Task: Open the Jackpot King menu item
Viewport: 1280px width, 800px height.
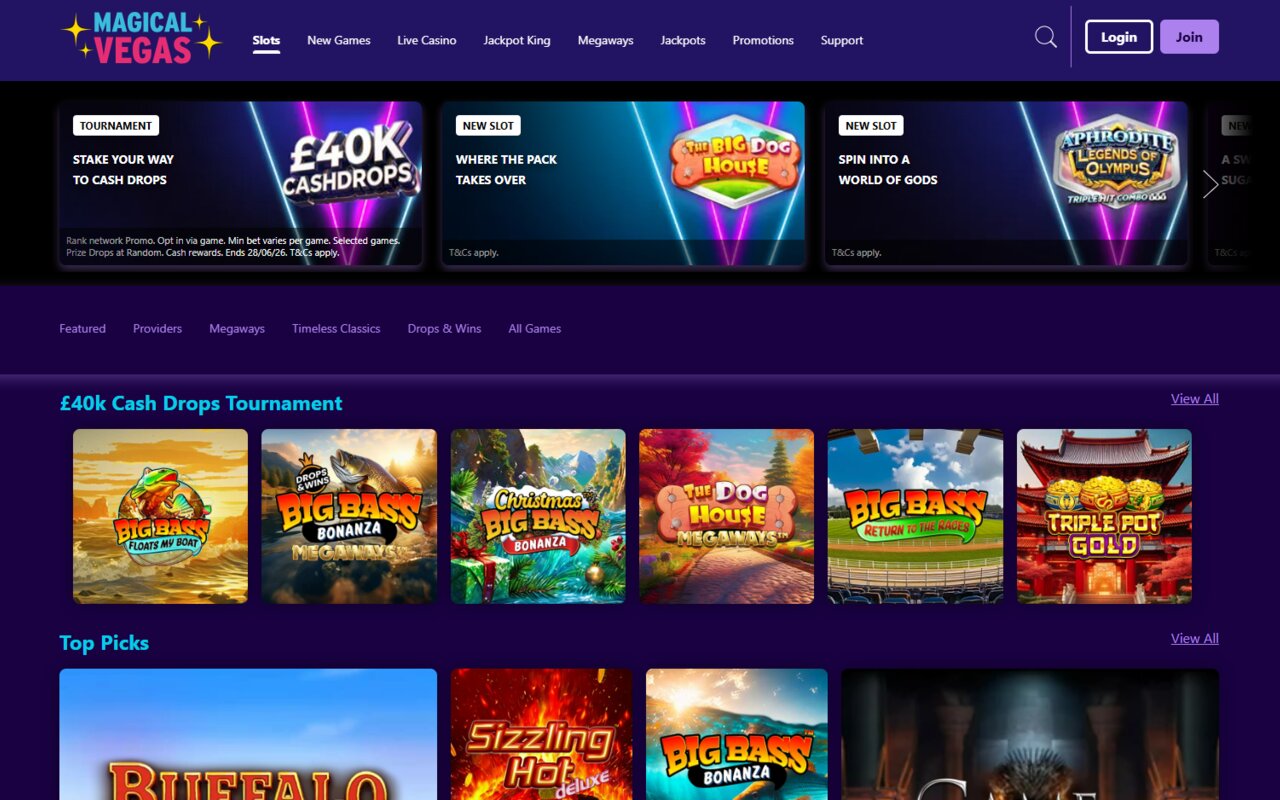Action: (x=517, y=41)
